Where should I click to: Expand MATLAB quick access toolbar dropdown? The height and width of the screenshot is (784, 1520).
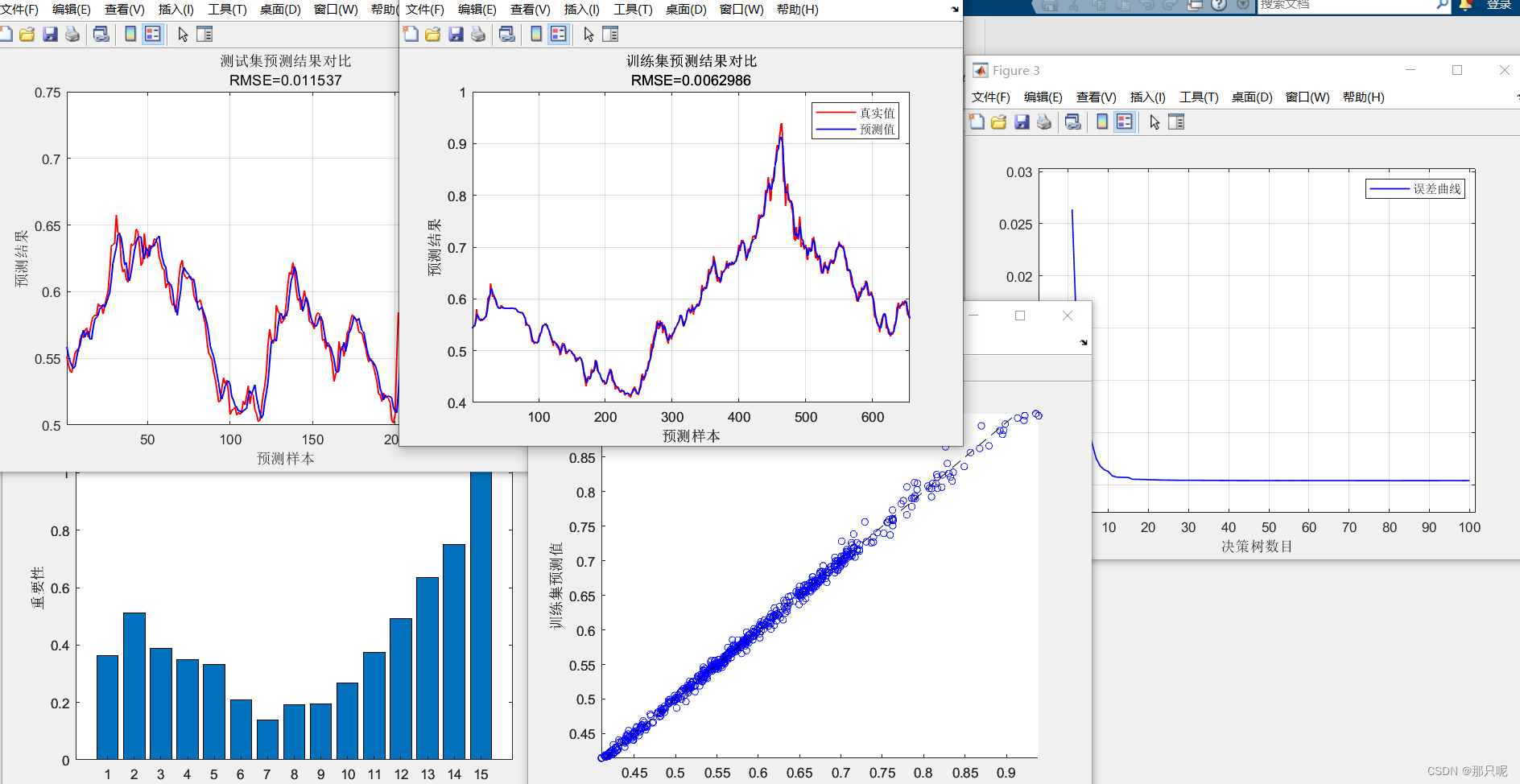(1243, 5)
